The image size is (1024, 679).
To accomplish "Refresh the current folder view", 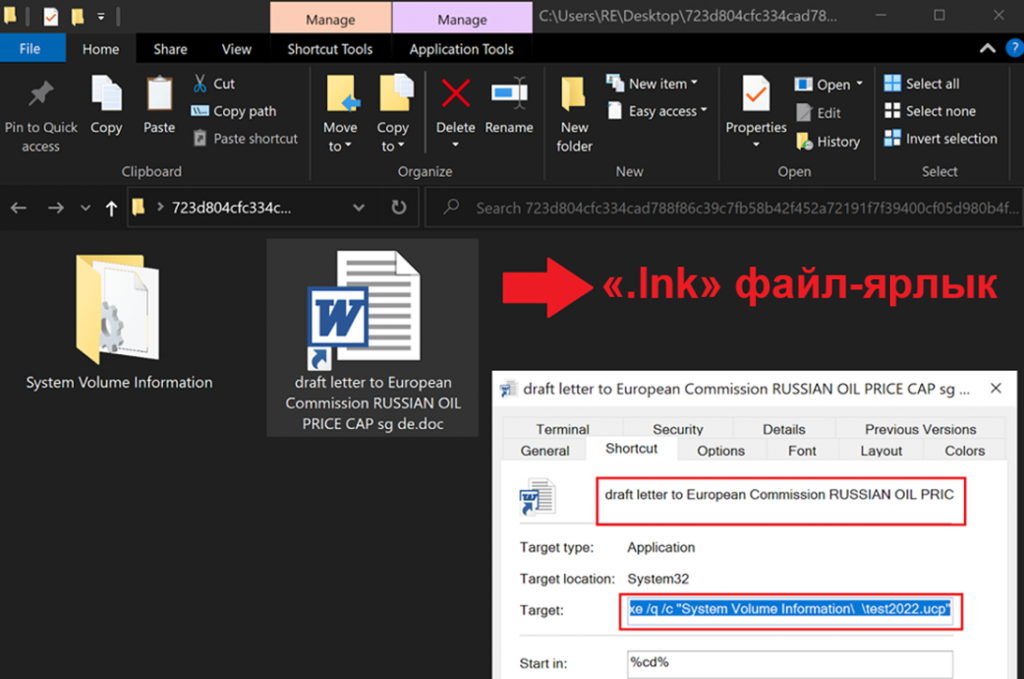I will point(399,208).
